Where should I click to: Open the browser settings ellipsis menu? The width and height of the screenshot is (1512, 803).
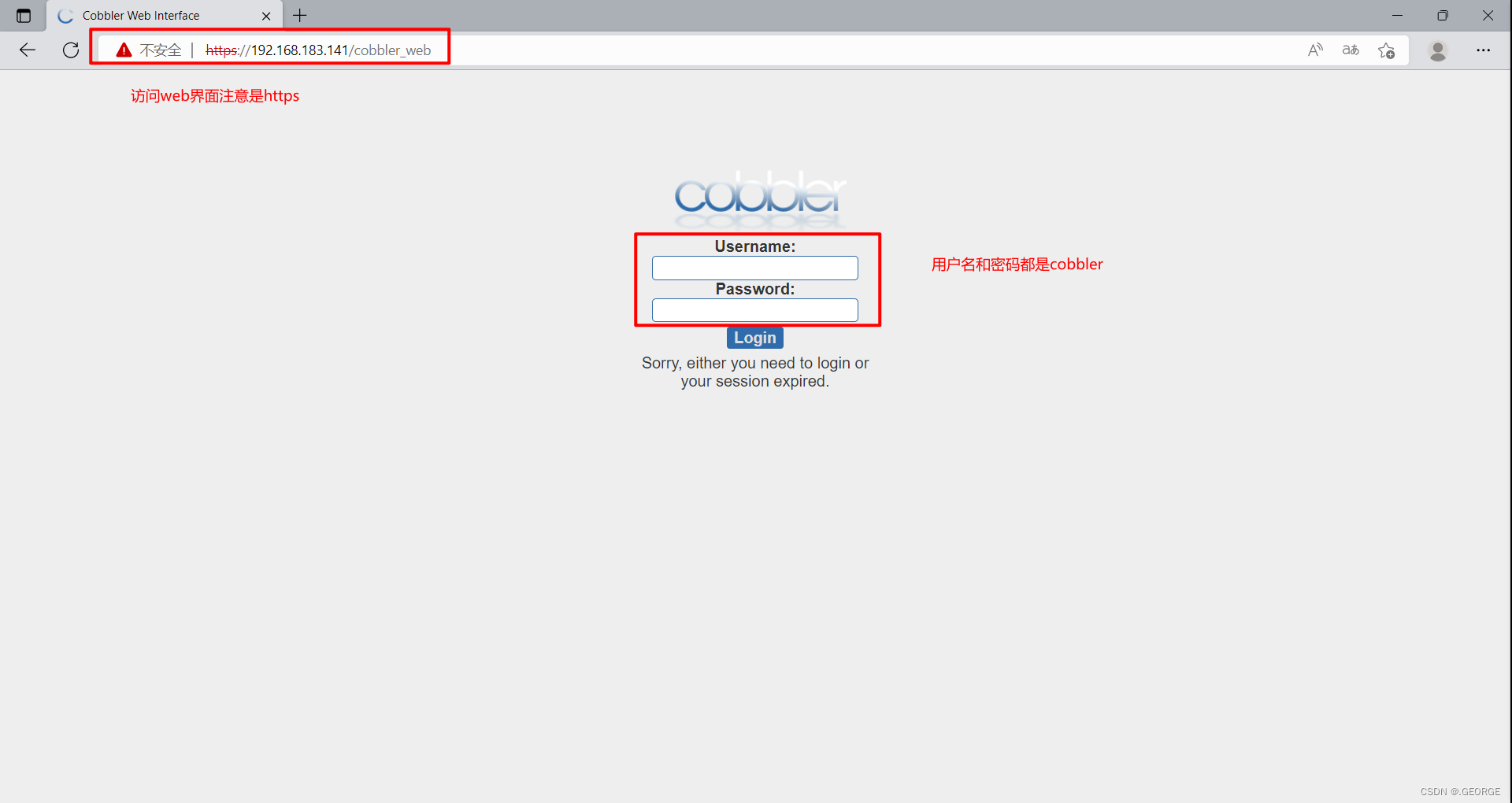click(1484, 50)
